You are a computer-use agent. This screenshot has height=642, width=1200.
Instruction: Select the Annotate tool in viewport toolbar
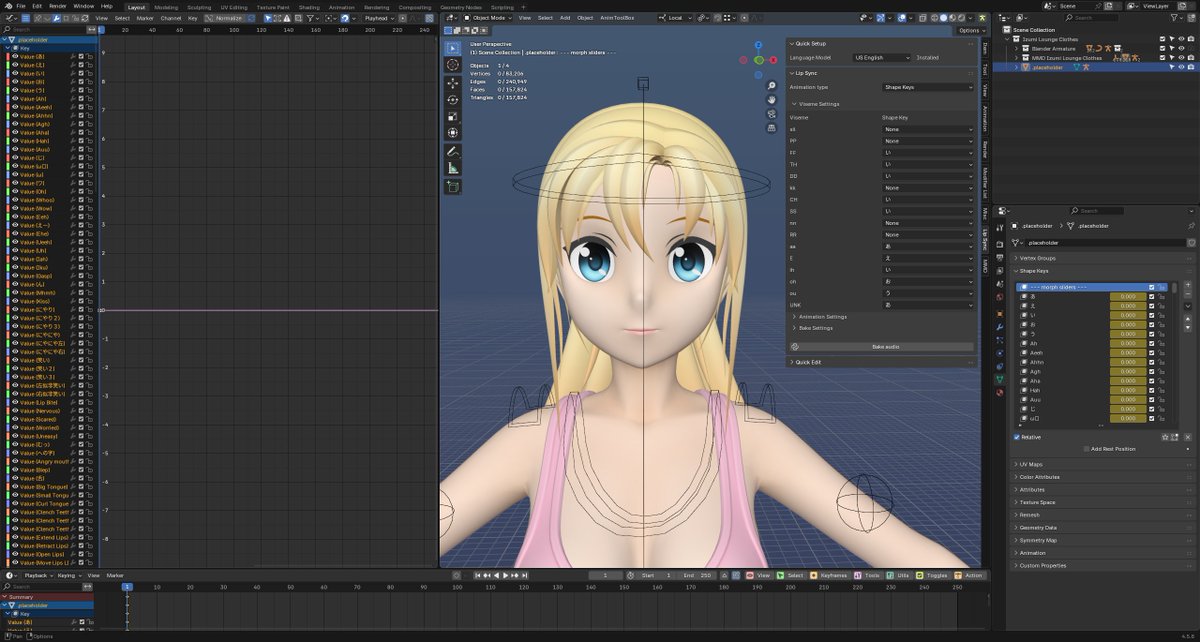click(x=452, y=152)
